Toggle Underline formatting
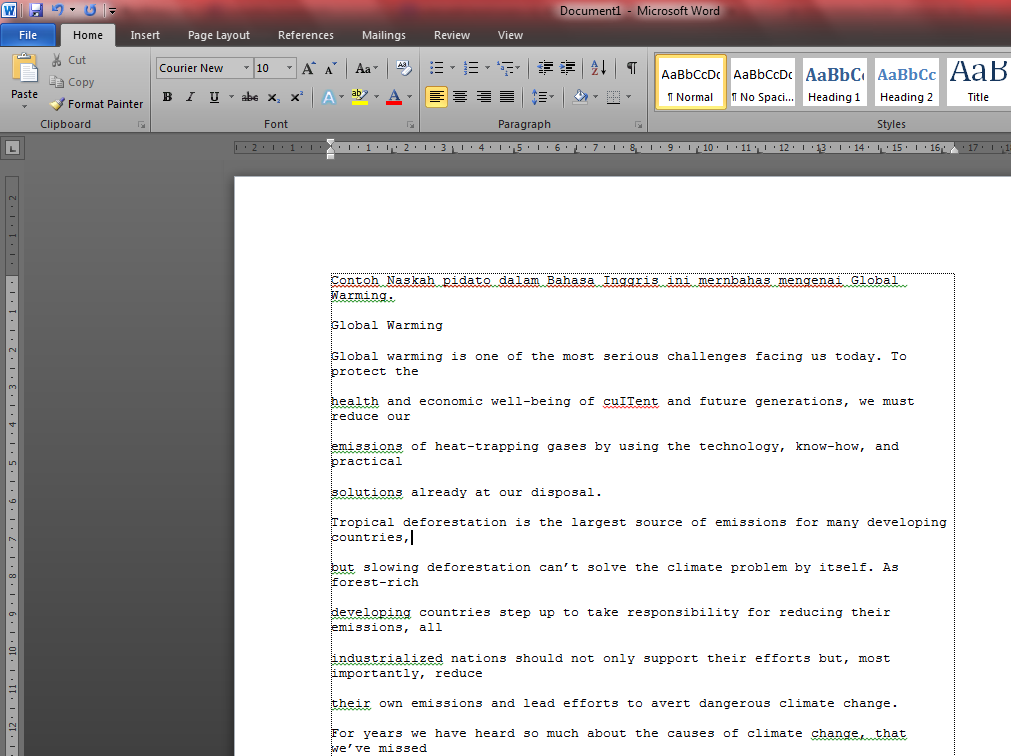 [x=214, y=97]
